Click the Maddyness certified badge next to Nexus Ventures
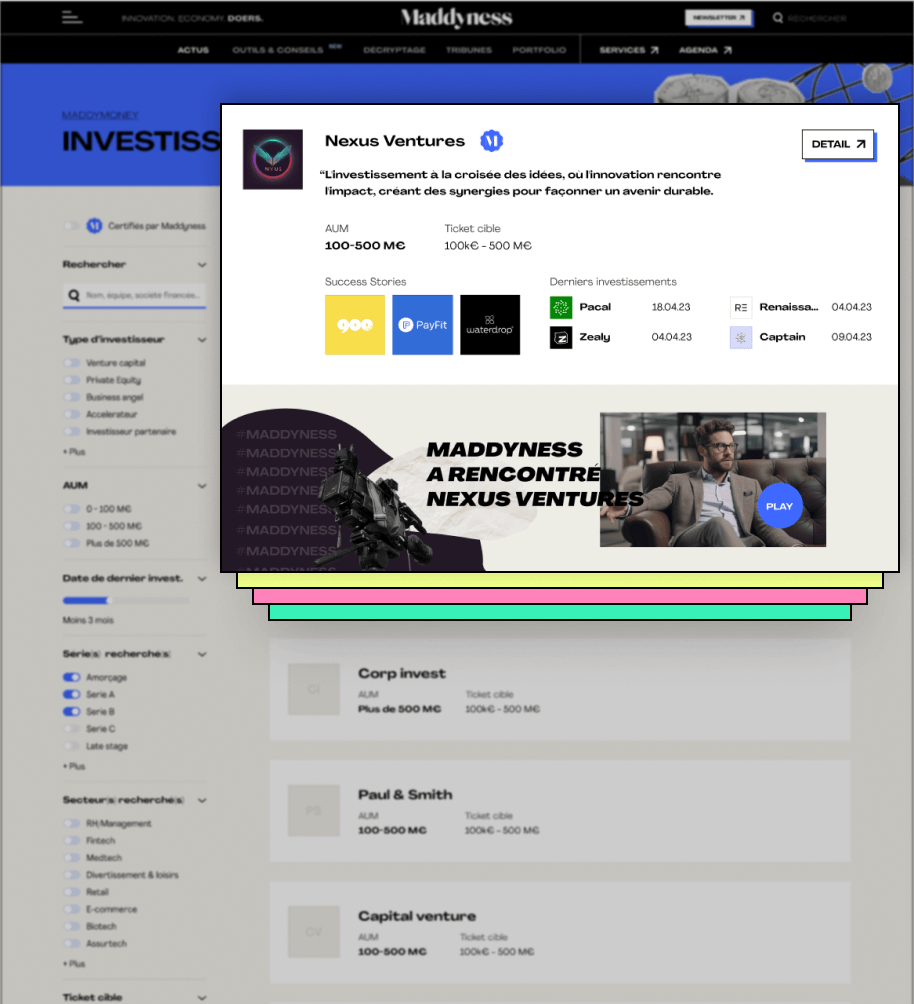Screen dimensions: 914x1004 [x=490, y=142]
